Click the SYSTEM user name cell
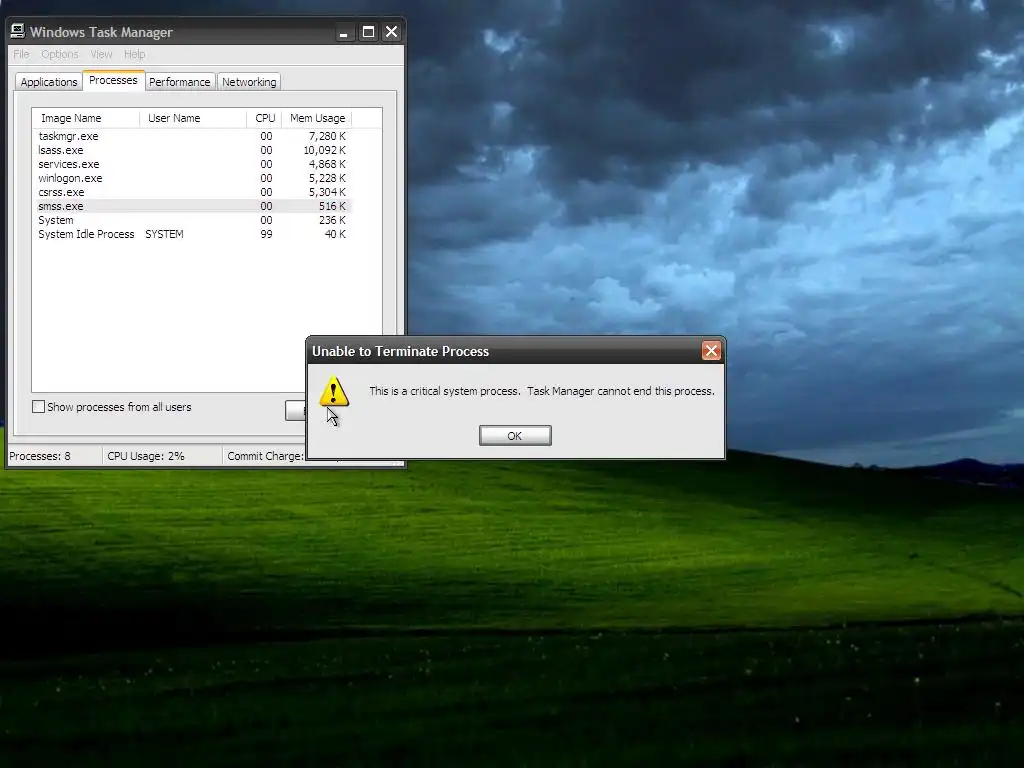The width and height of the screenshot is (1024, 768). click(164, 234)
